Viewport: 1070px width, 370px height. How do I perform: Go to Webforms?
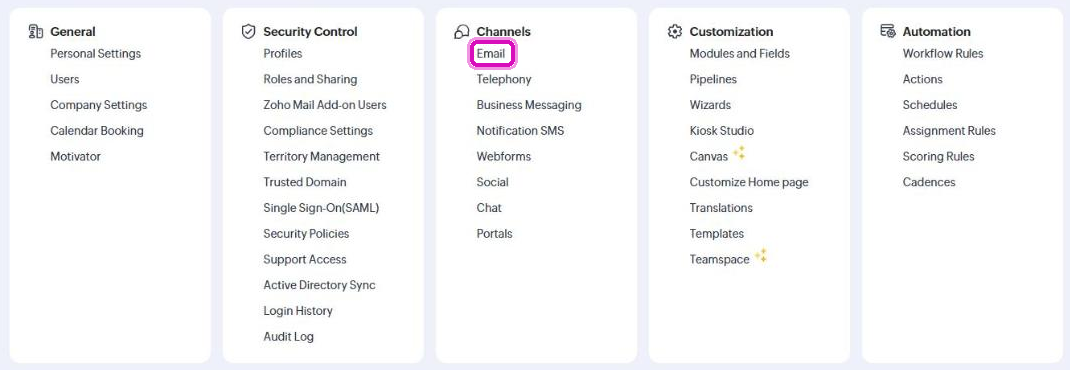[504, 156]
